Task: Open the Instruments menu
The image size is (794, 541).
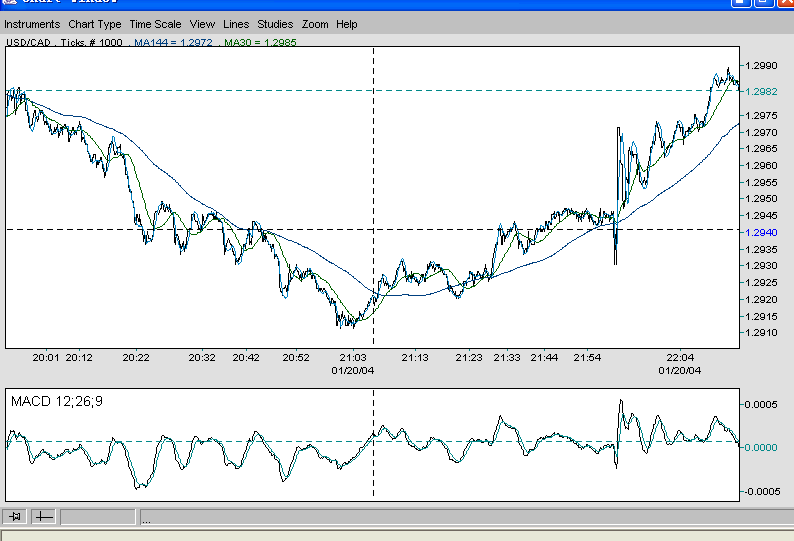Action: (32, 24)
